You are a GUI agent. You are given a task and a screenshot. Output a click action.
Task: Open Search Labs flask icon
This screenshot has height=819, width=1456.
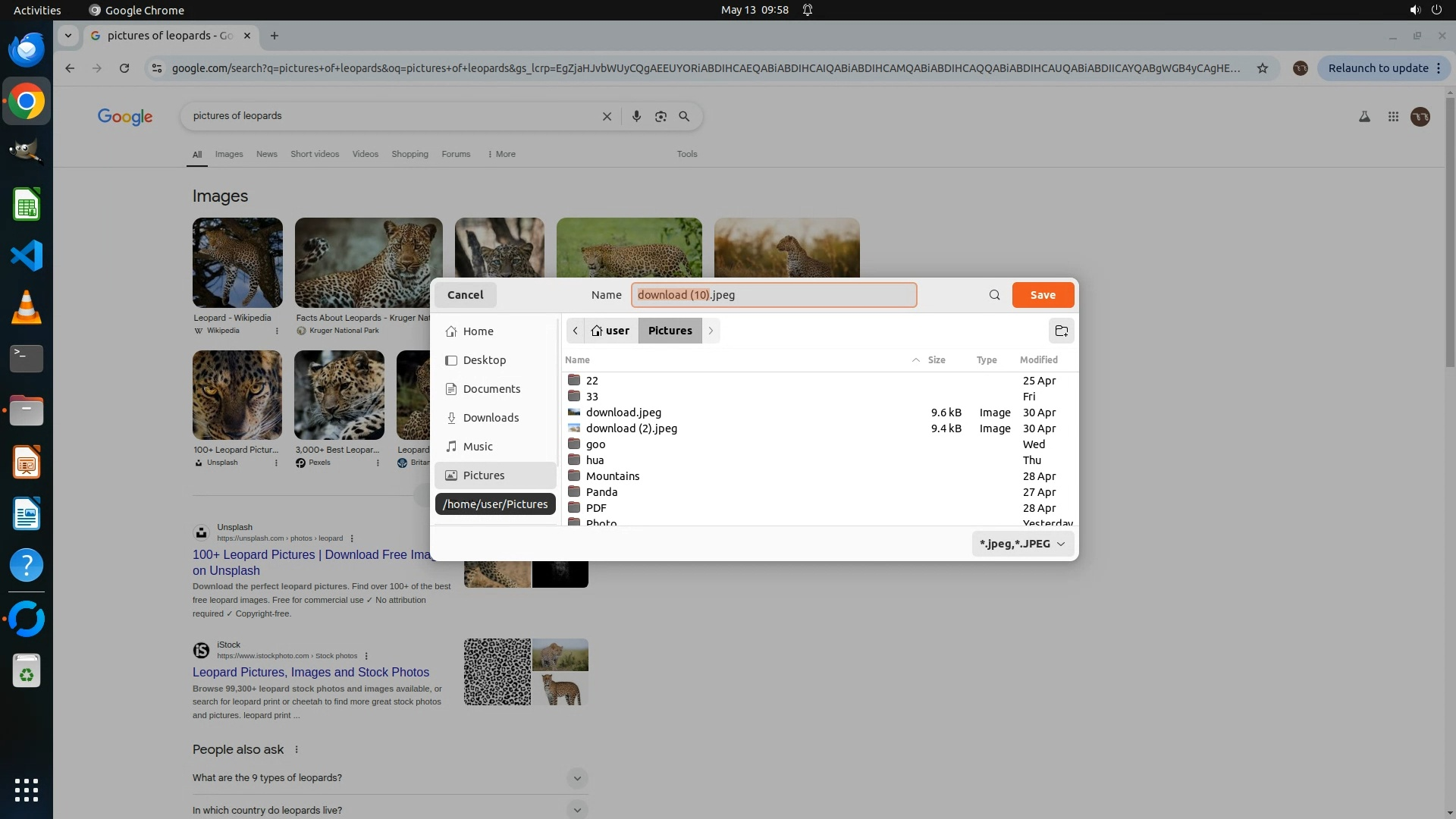click(x=1364, y=117)
